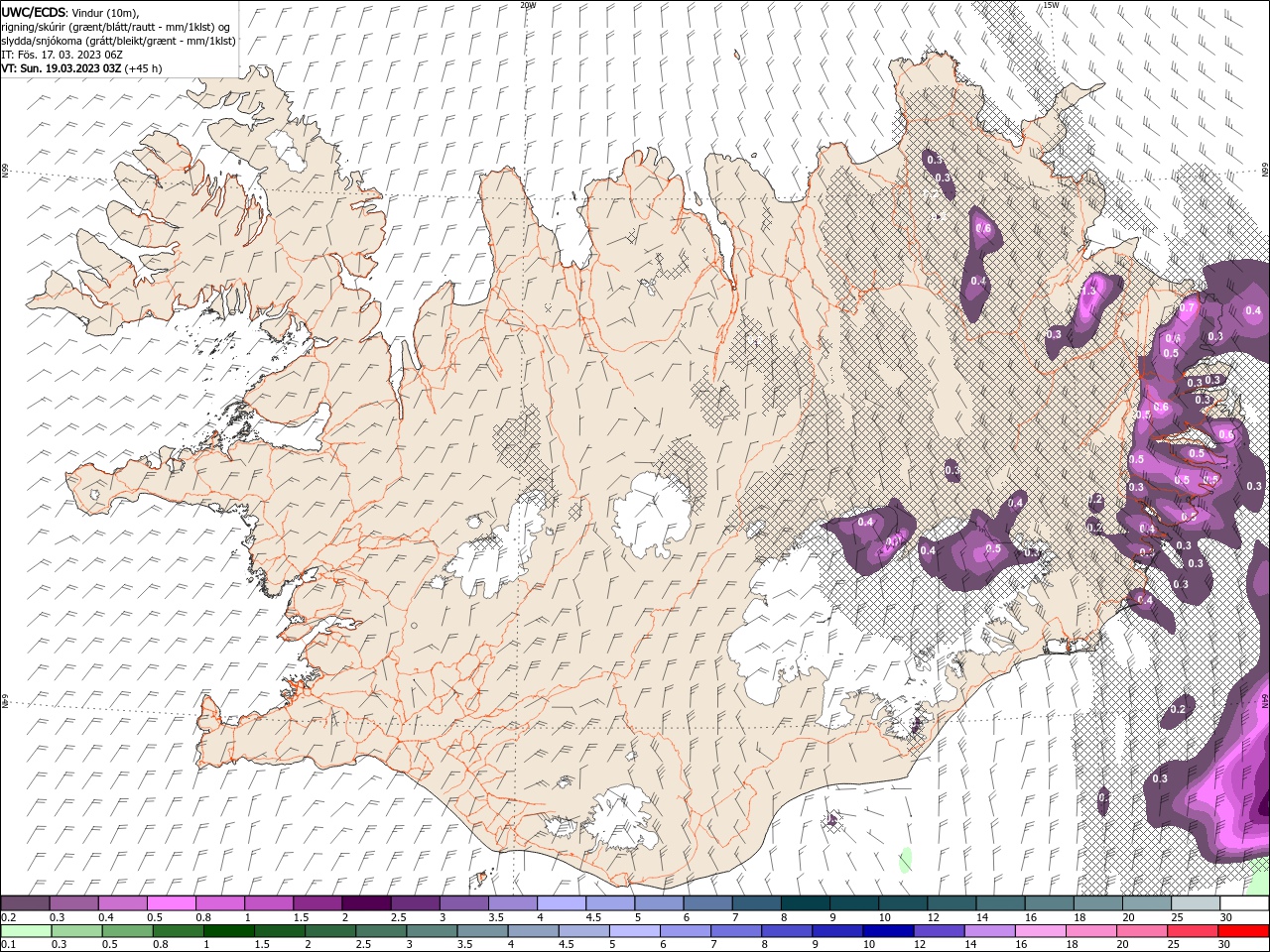This screenshot has height=952, width=1270.
Task: Select the white snow legend swatch labelled 30
Action: [1244, 903]
